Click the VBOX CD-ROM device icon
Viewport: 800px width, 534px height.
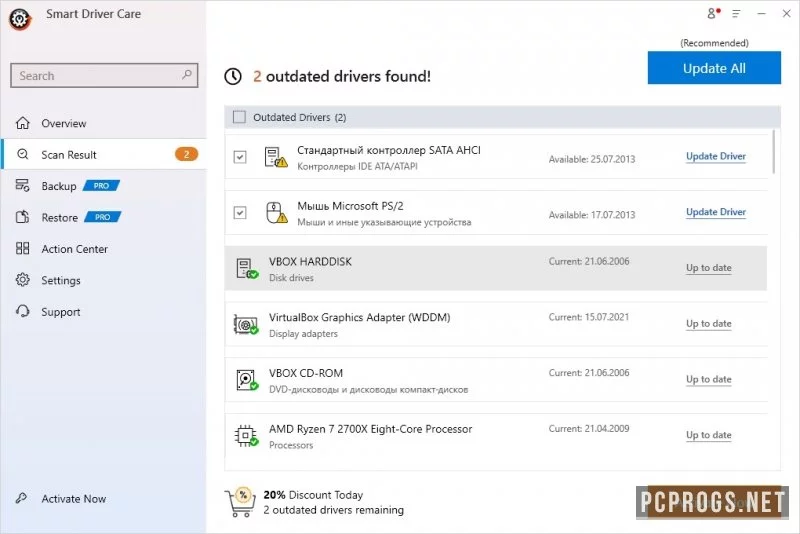(247, 380)
